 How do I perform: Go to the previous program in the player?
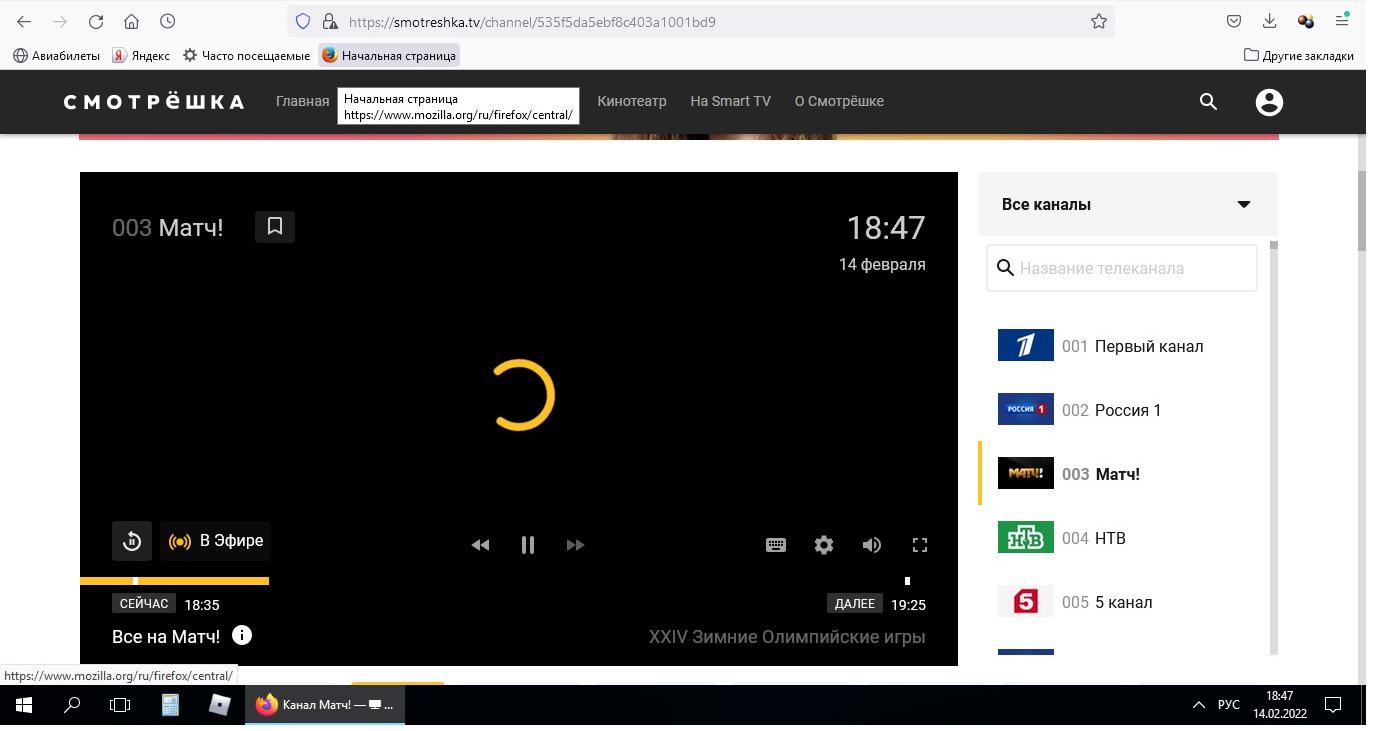point(480,545)
